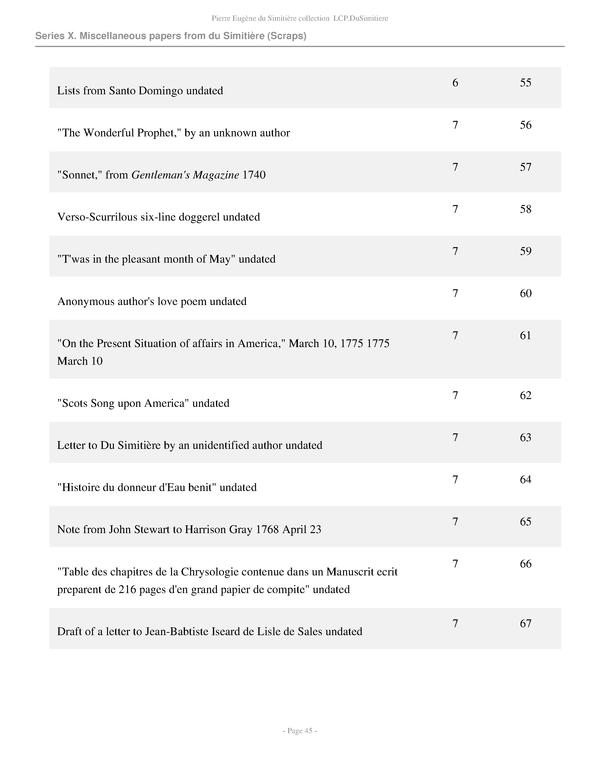This screenshot has height=776, width=600.
Task: Click the "Lists from Santo Domingo undated" entry
Action: 140,91
